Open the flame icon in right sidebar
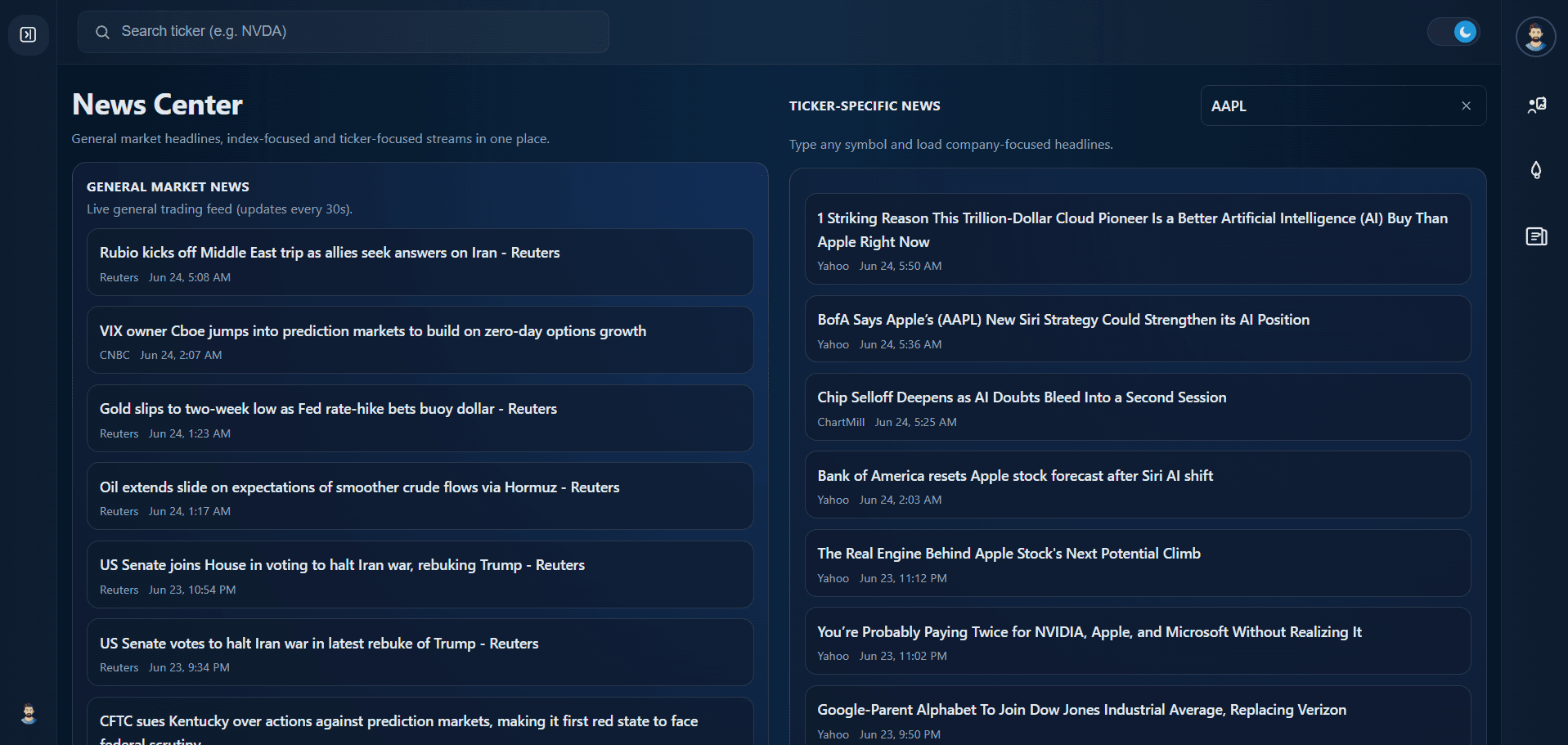Viewport: 1568px width, 745px height. coord(1536,170)
